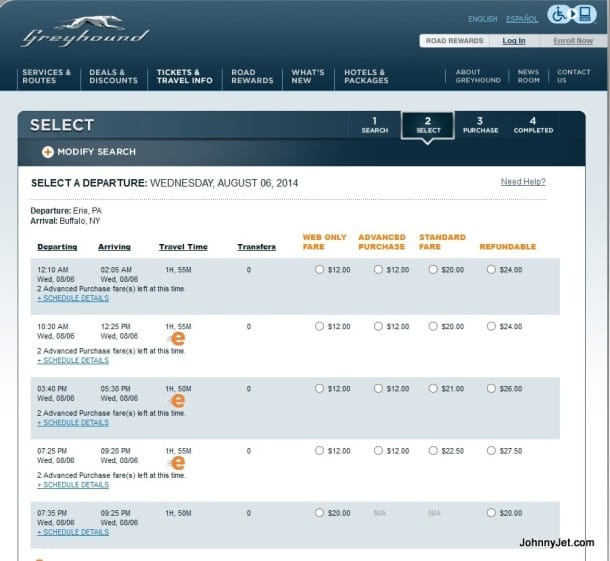Click step 4 Completed tab

click(x=533, y=125)
